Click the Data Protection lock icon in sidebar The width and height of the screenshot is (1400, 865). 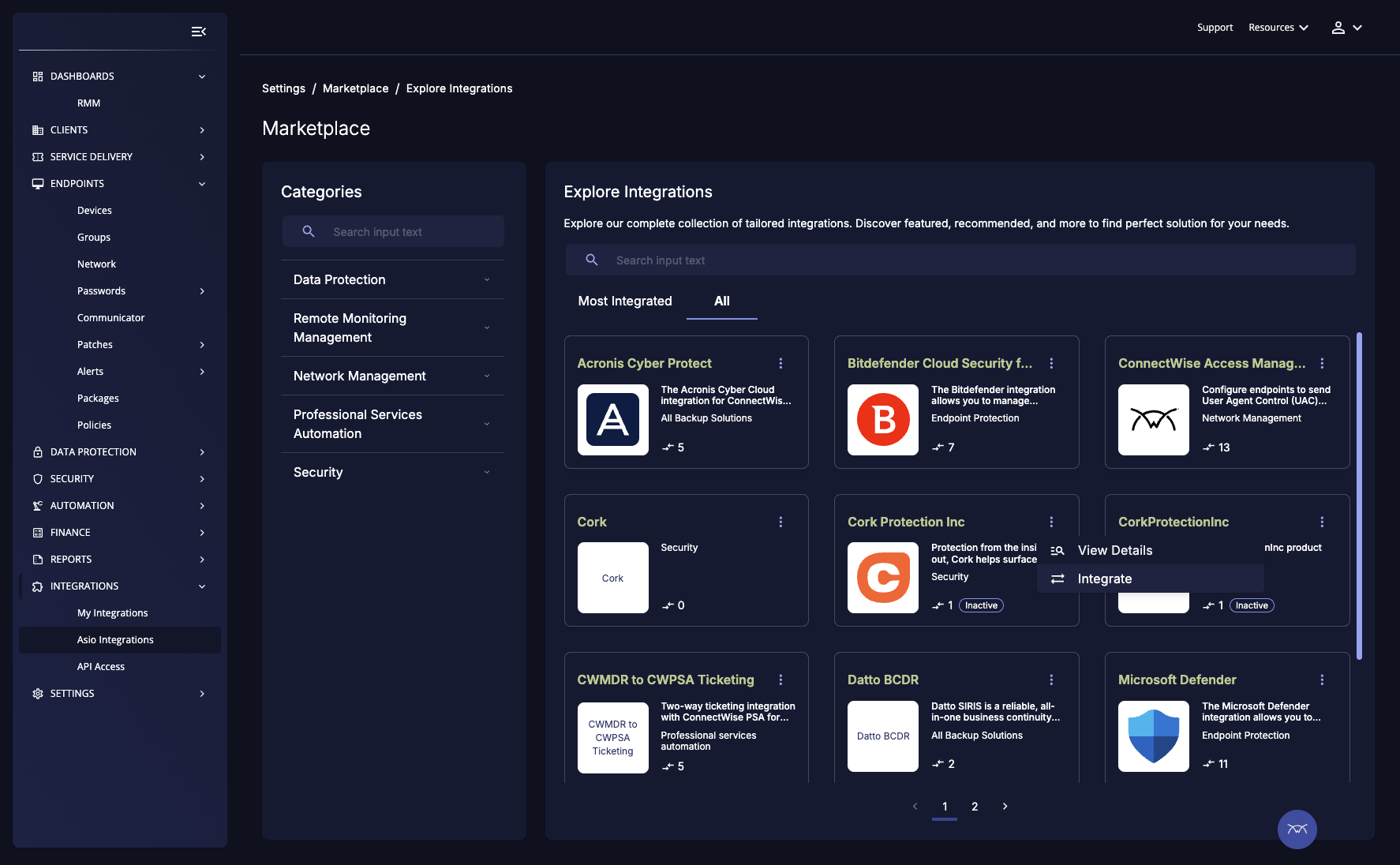tap(38, 452)
